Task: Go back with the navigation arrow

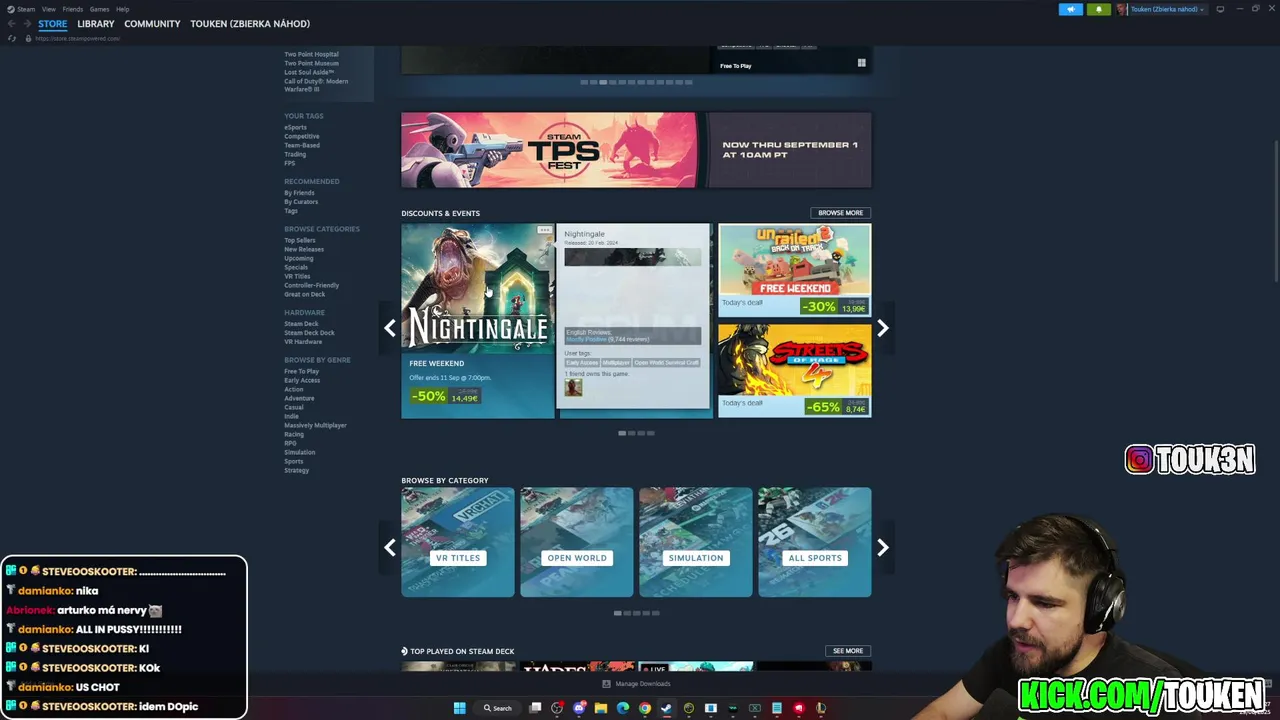Action: tap(11, 24)
